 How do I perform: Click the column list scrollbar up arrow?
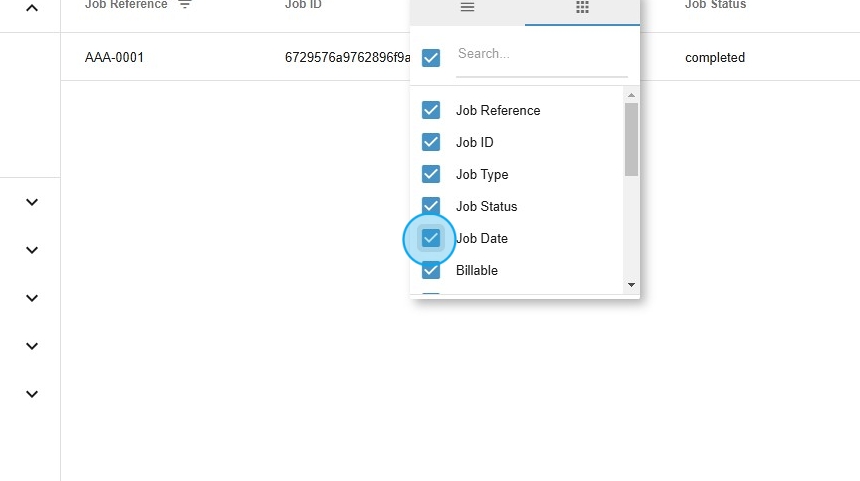(631, 96)
